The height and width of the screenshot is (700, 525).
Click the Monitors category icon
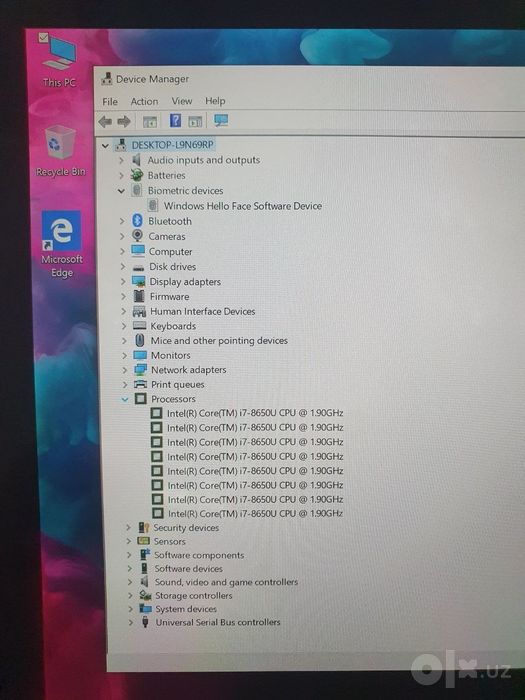140,355
